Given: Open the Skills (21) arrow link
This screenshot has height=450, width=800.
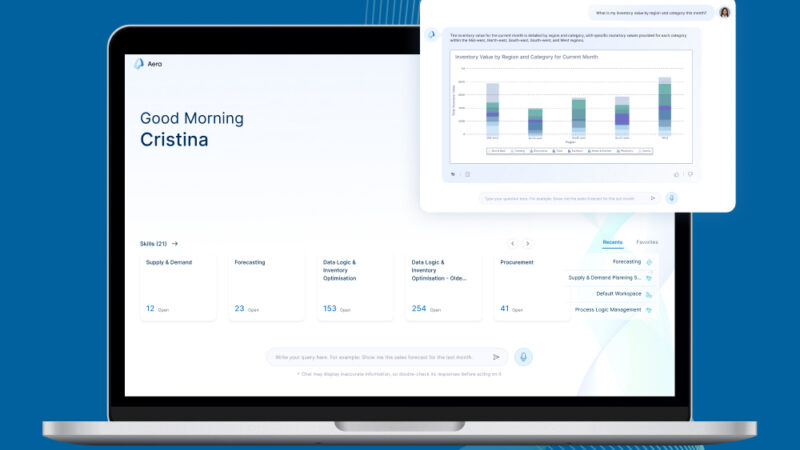Looking at the screenshot, I should 175,243.
